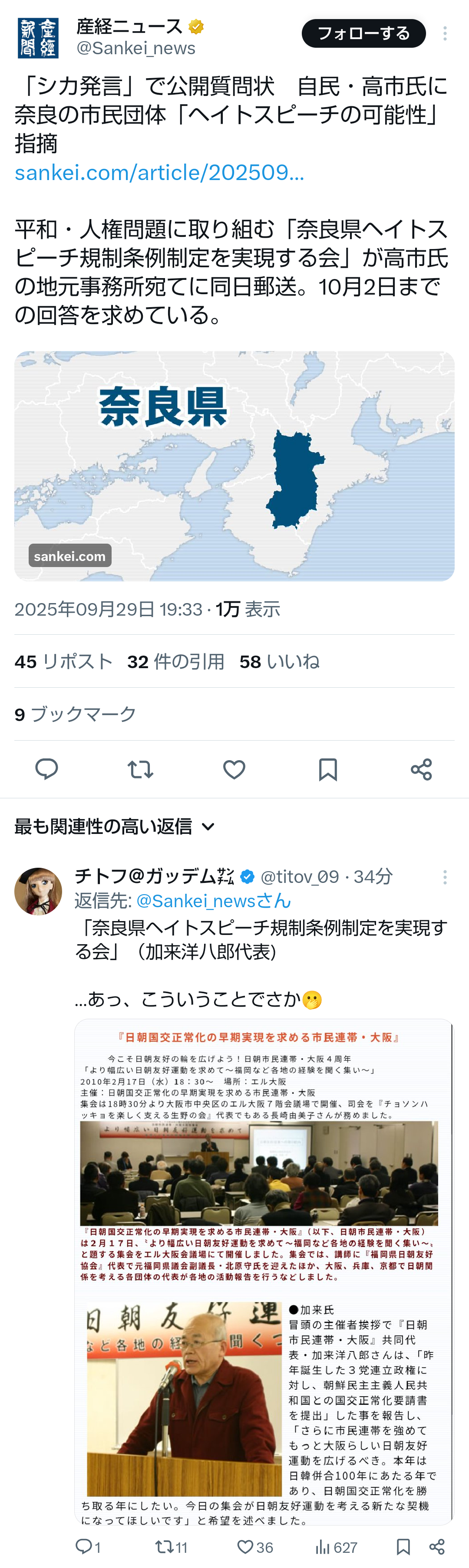
Task: View the 32 件の引用 quotes list
Action: [x=175, y=662]
